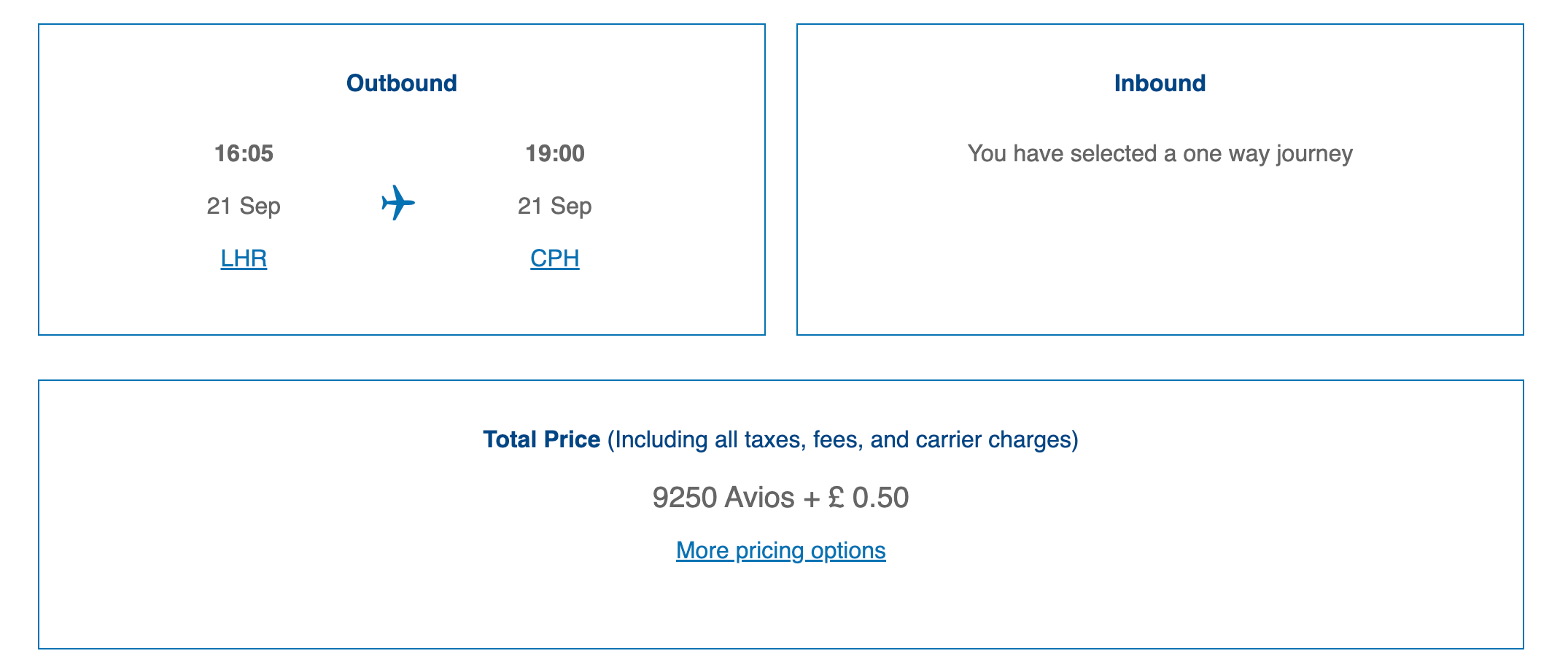
Task: Click the one way journey message
Action: [x=1160, y=153]
